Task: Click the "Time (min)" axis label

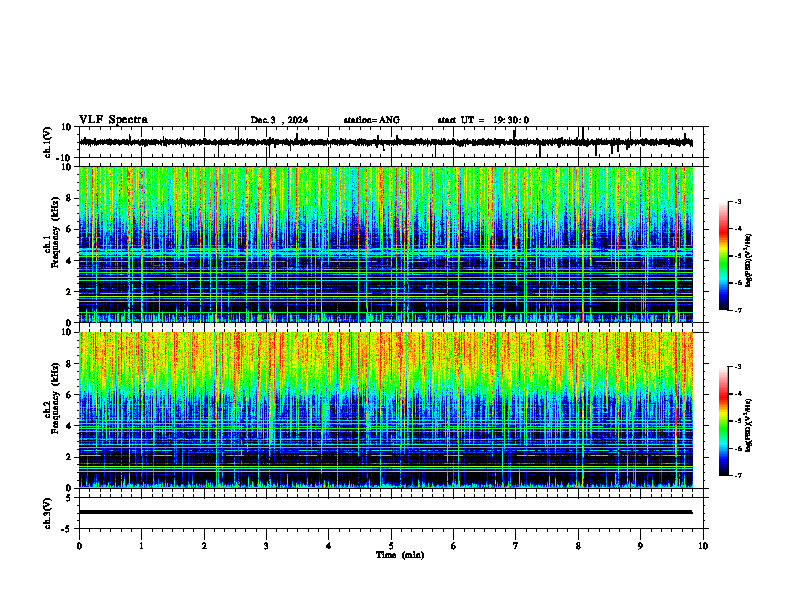Action: 400,555
